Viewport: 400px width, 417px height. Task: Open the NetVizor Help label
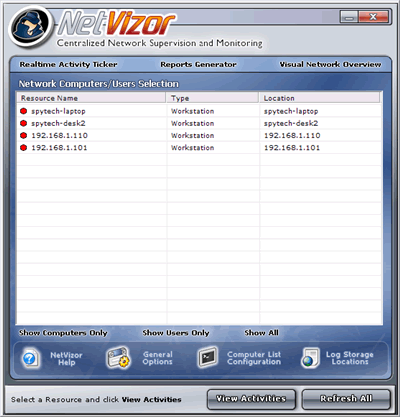pyautogui.click(x=66, y=359)
